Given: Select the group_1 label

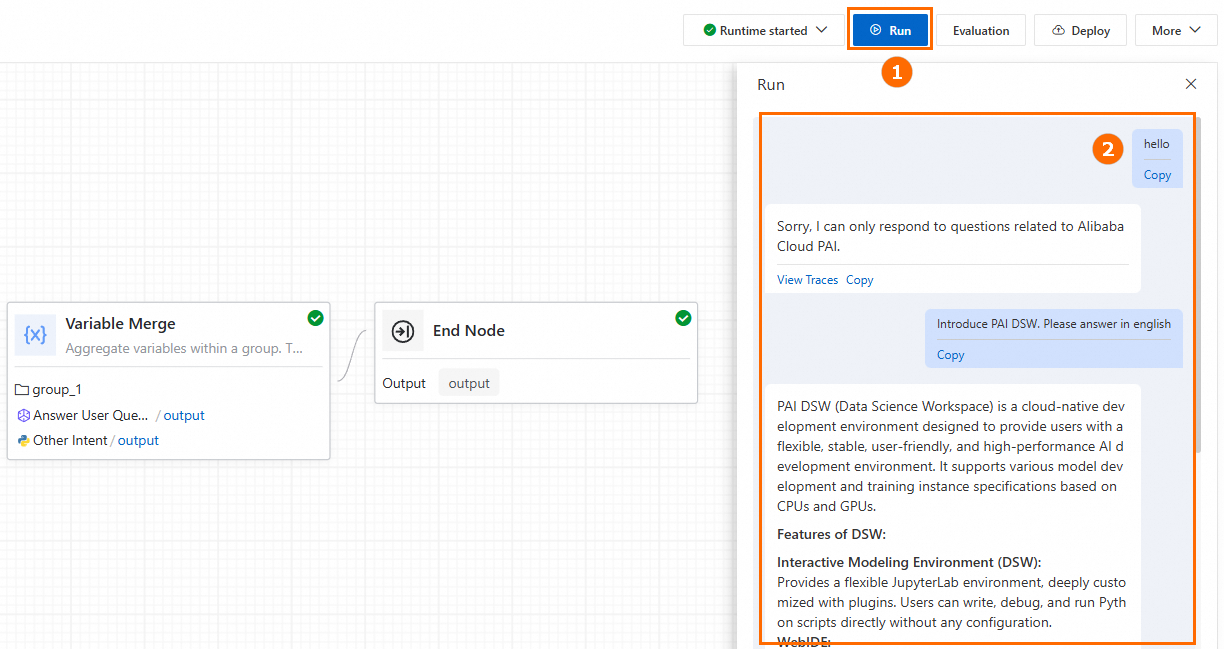Looking at the screenshot, I should click(58, 390).
